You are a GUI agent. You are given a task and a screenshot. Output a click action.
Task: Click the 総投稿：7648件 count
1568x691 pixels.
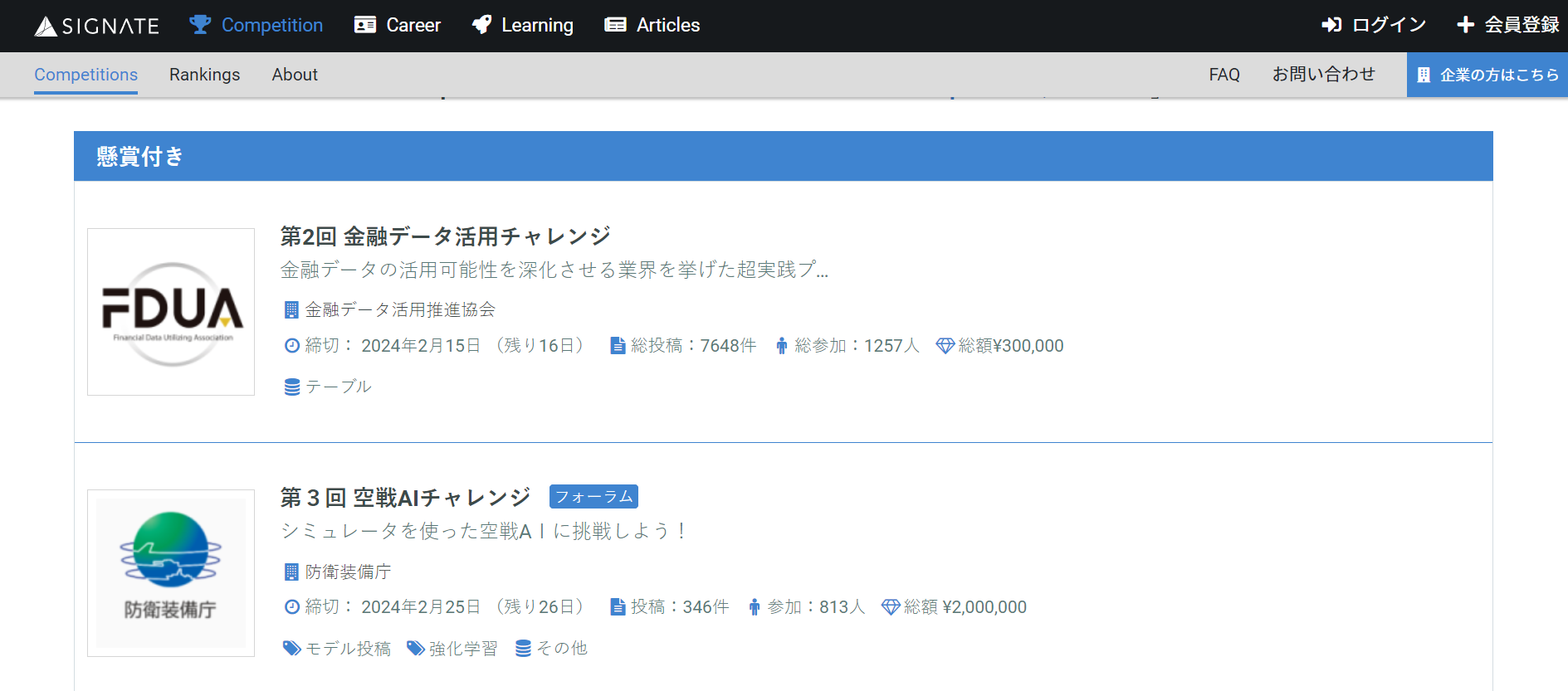click(693, 346)
